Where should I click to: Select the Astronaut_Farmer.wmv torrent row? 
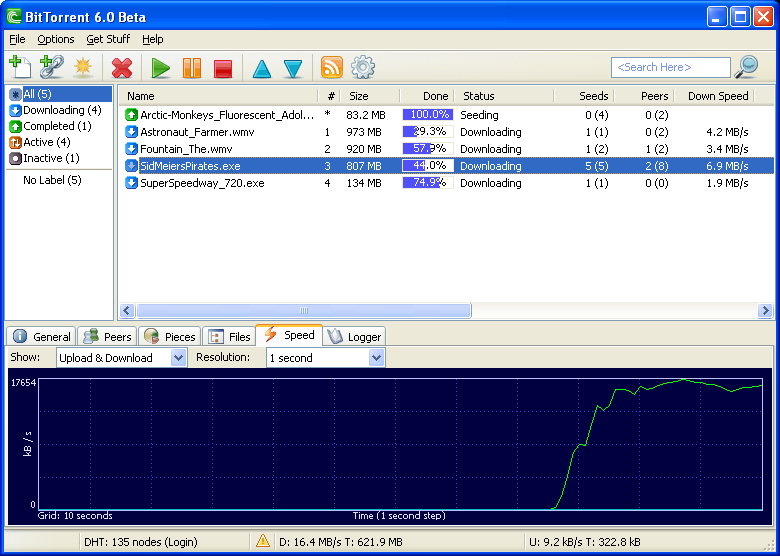click(200, 132)
